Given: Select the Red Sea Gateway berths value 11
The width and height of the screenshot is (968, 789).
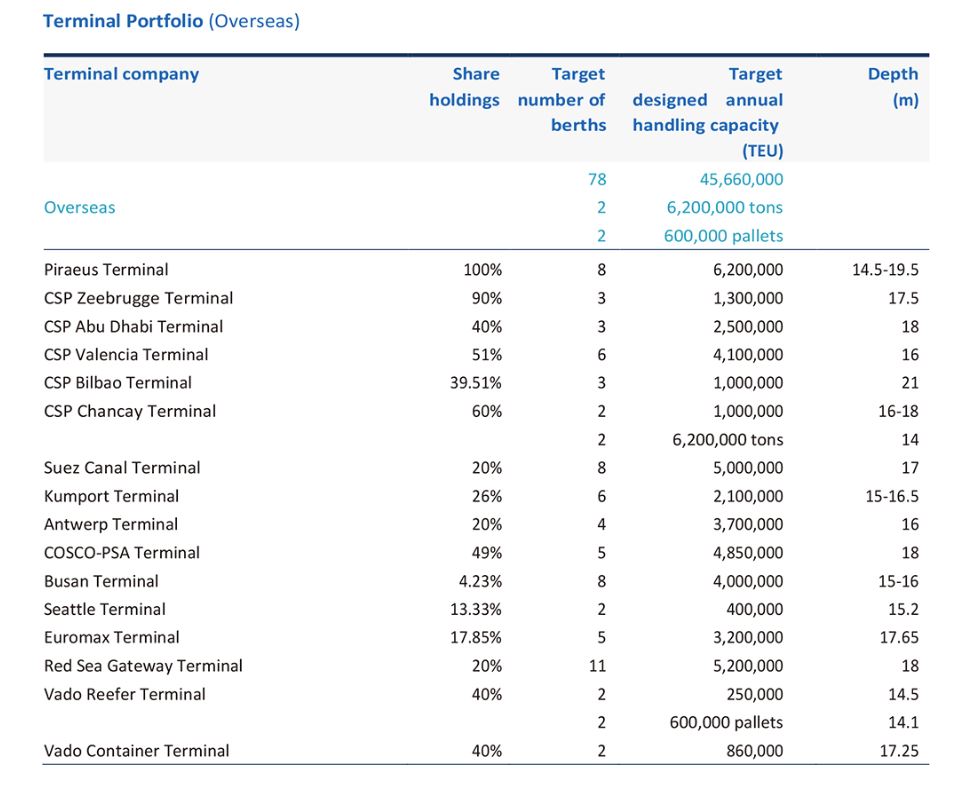Looking at the screenshot, I should (x=598, y=666).
